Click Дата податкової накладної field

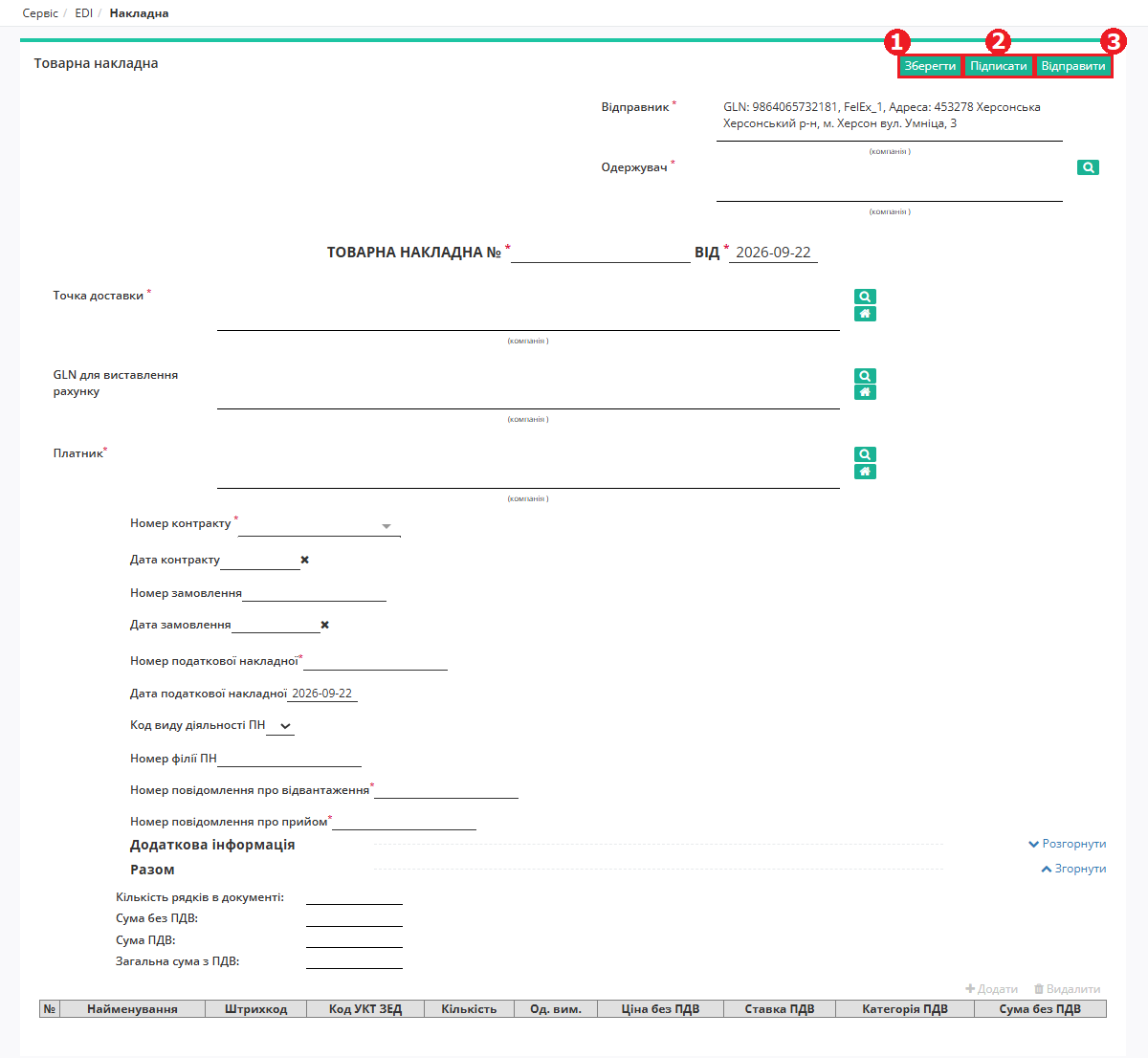pyautogui.click(x=322, y=694)
